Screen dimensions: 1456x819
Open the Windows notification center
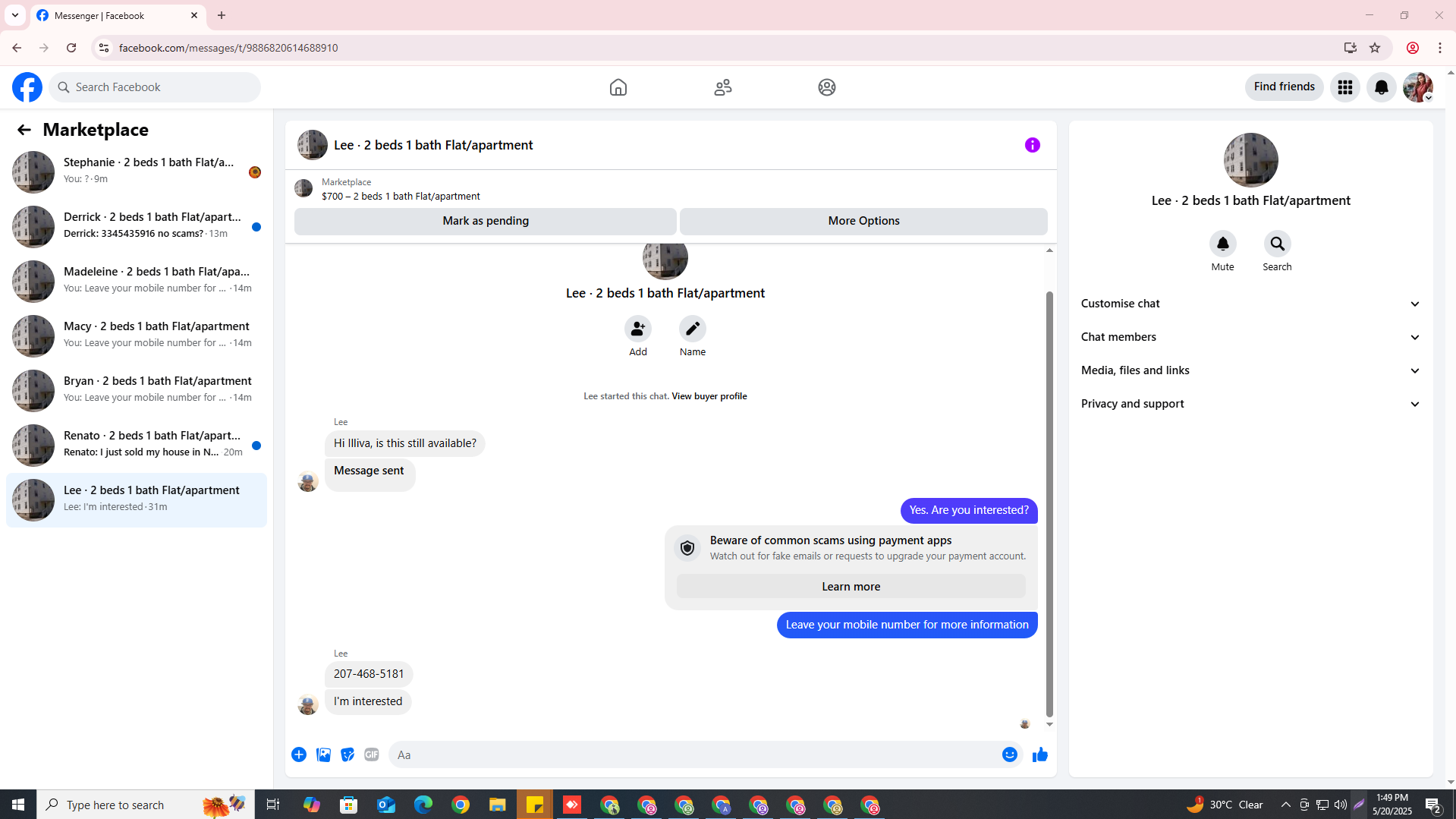[x=1433, y=805]
